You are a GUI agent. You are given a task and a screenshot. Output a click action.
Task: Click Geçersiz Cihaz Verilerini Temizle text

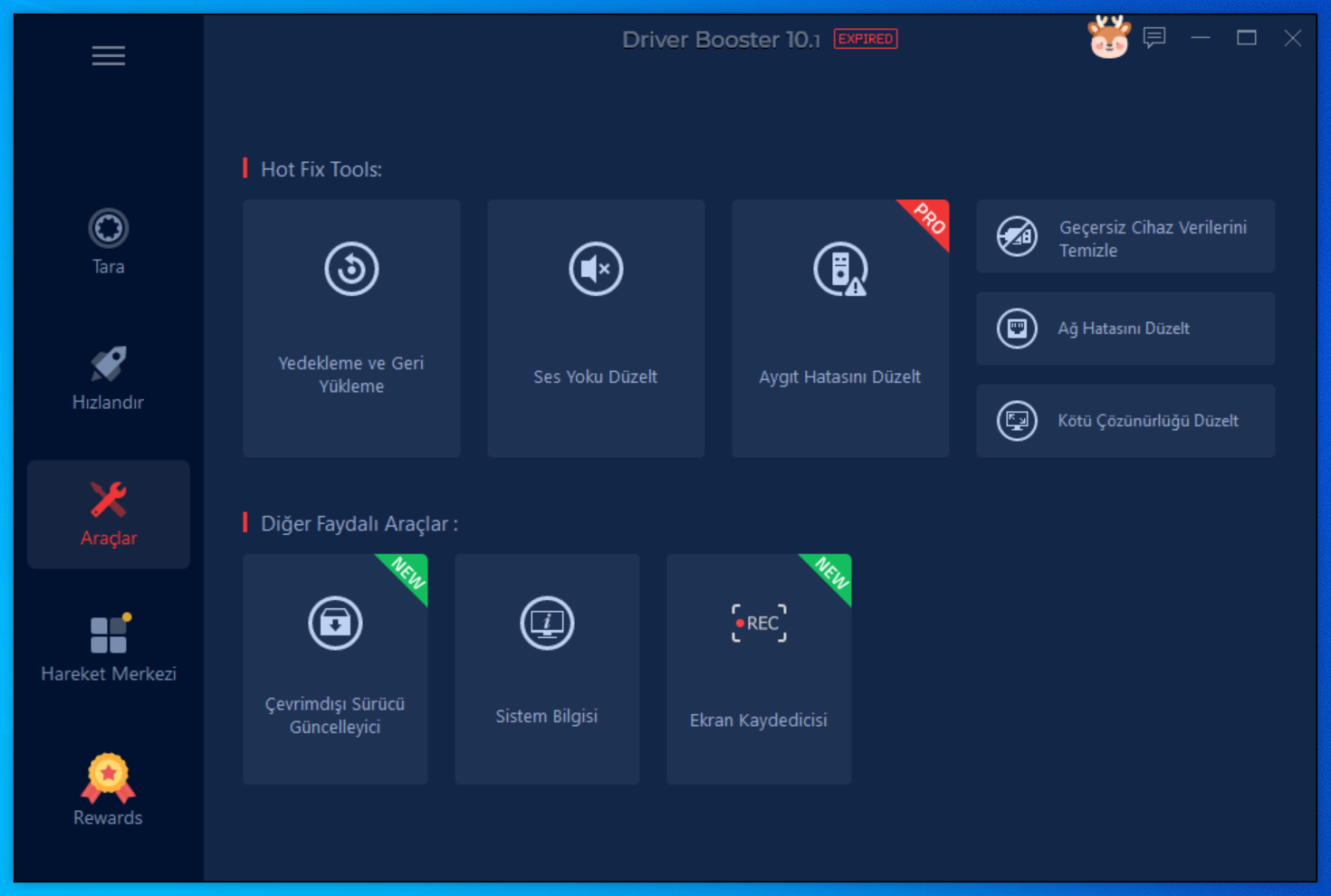[1153, 239]
